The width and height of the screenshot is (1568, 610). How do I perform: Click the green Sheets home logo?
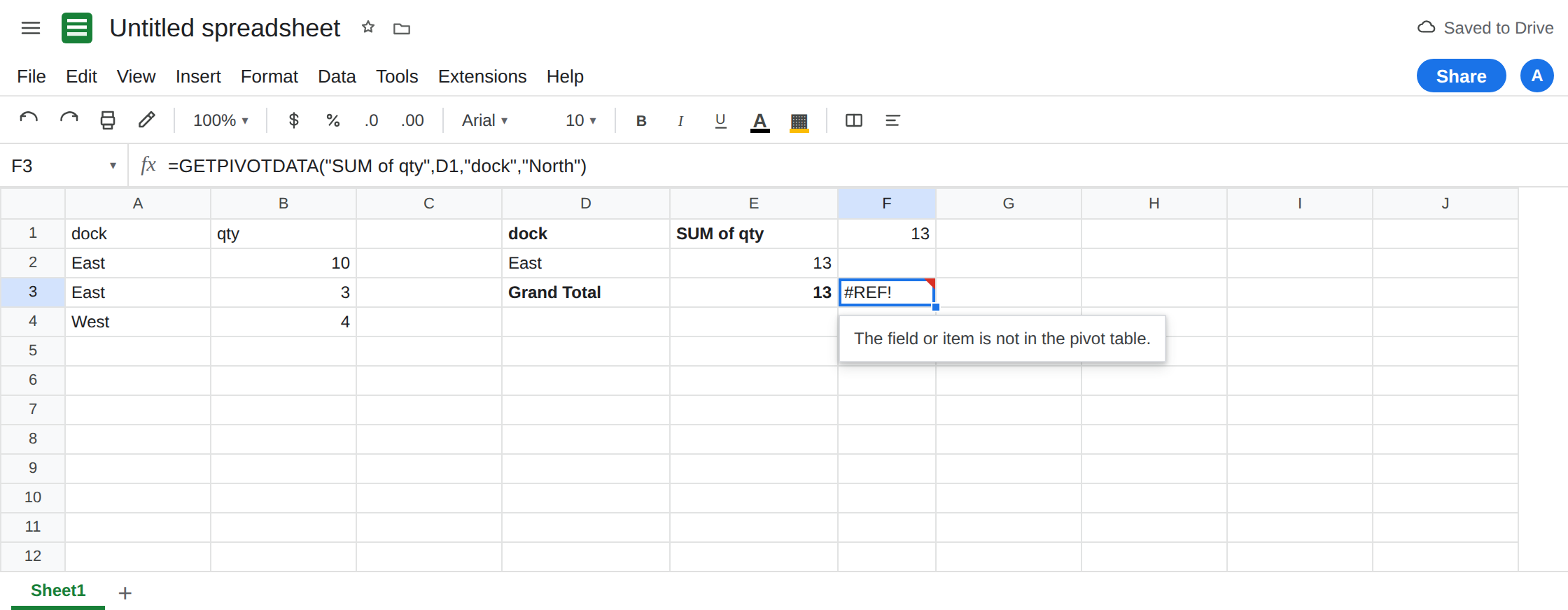[77, 28]
